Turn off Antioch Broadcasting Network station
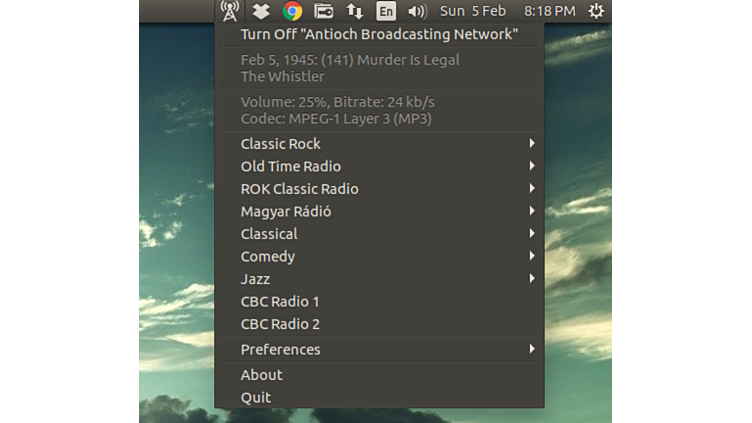The width and height of the screenshot is (752, 423). pos(379,35)
